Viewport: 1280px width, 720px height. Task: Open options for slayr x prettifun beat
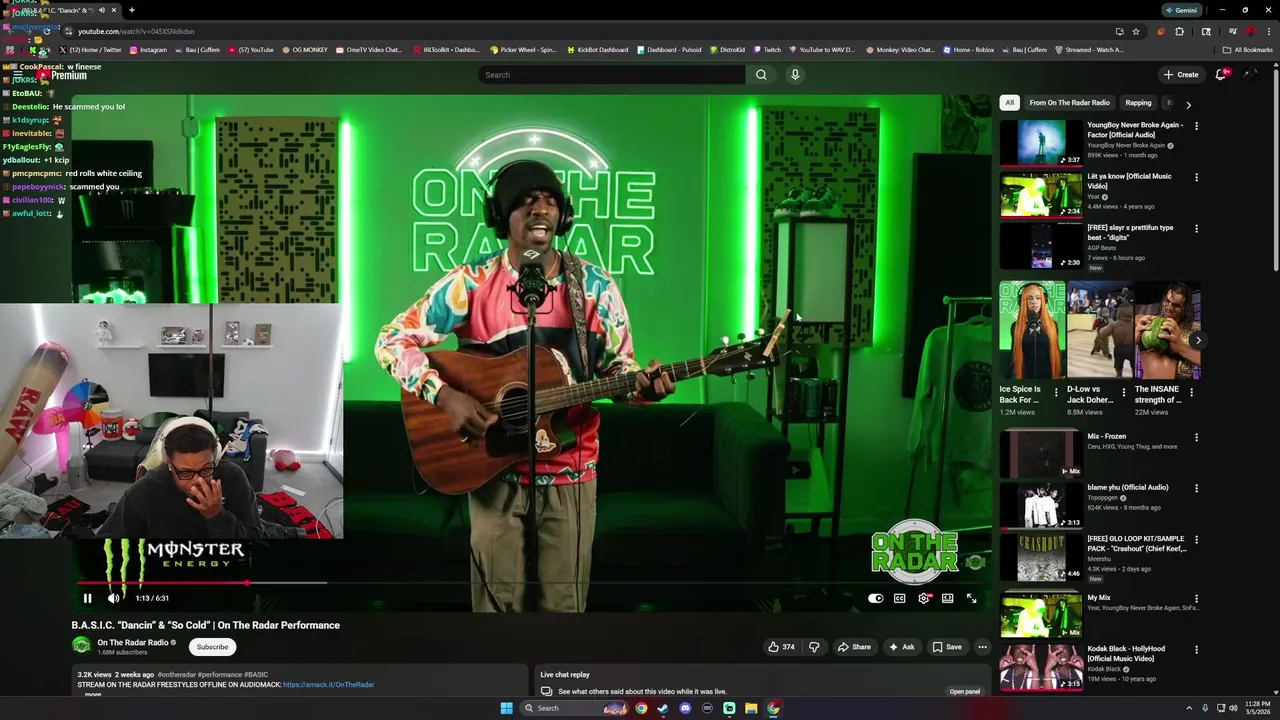tap(1196, 228)
